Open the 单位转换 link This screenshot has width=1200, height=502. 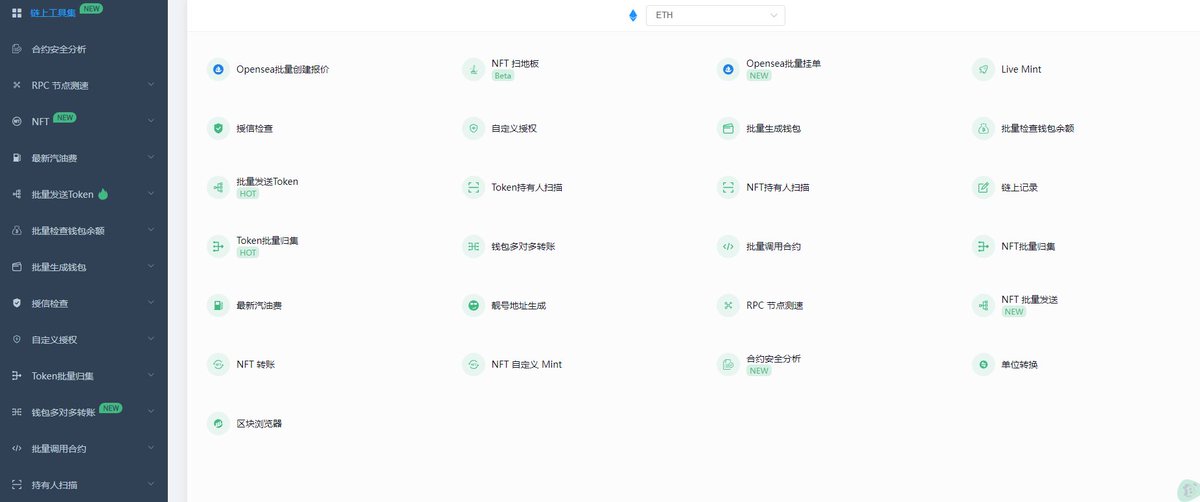tap(1019, 365)
